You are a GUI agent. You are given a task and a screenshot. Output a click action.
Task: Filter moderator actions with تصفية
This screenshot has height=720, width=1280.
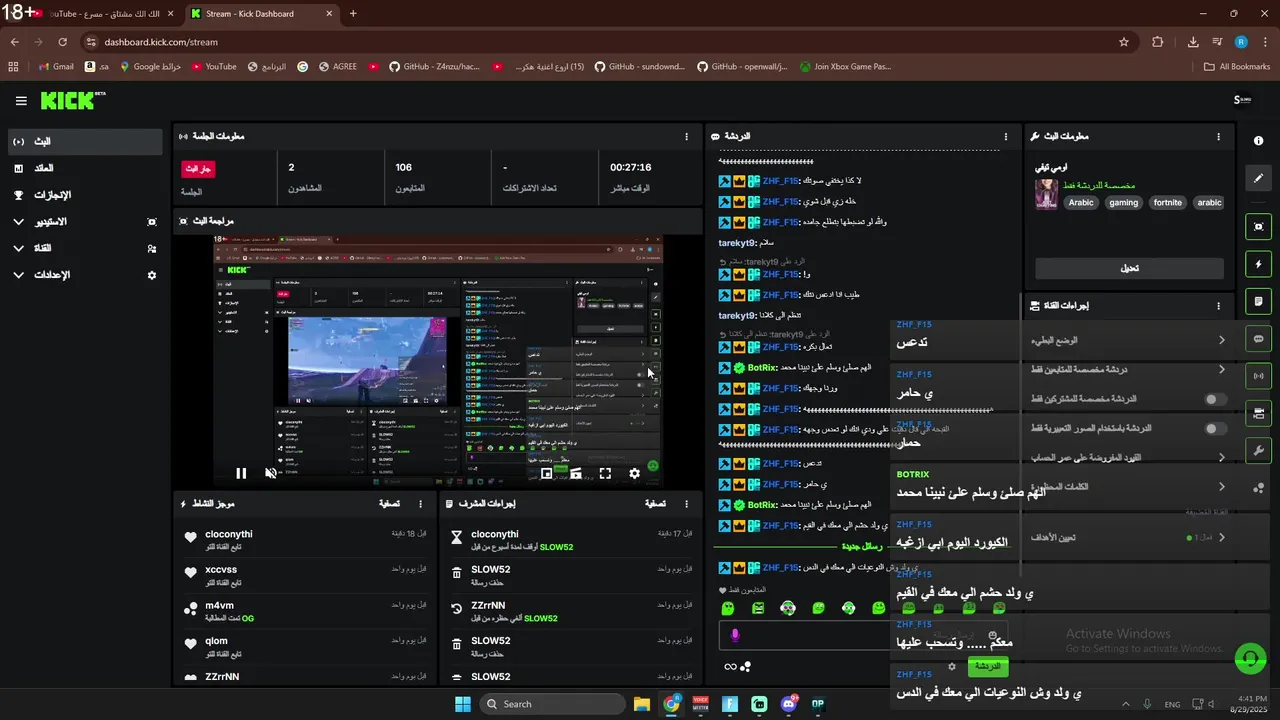coord(656,504)
